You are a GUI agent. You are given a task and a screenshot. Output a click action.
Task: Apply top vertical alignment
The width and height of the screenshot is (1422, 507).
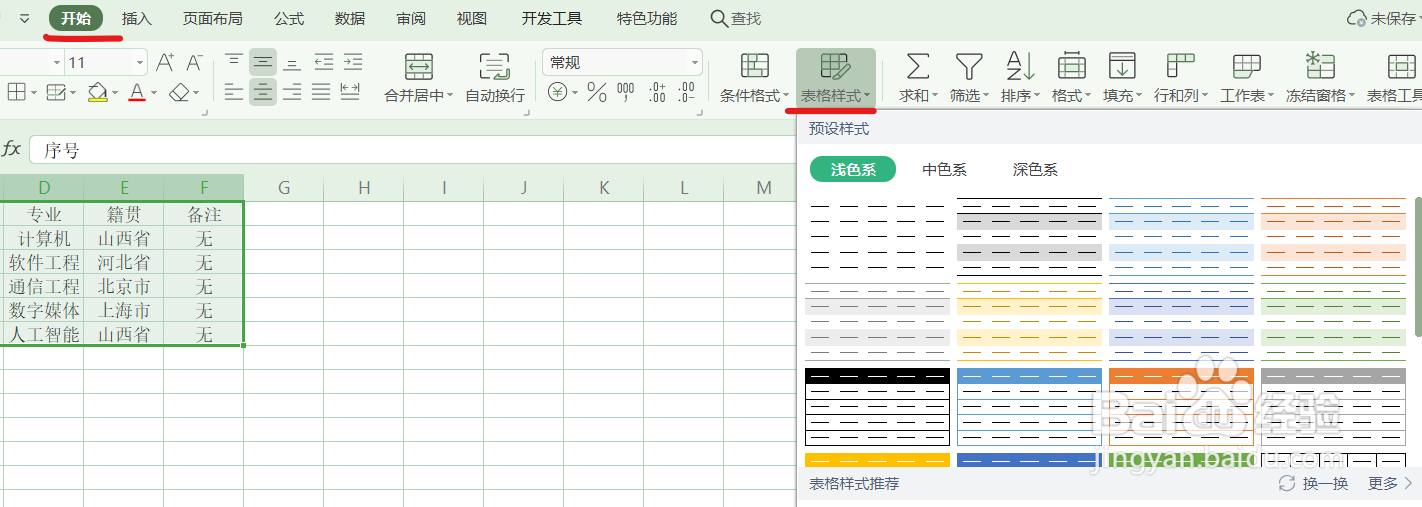(x=234, y=63)
